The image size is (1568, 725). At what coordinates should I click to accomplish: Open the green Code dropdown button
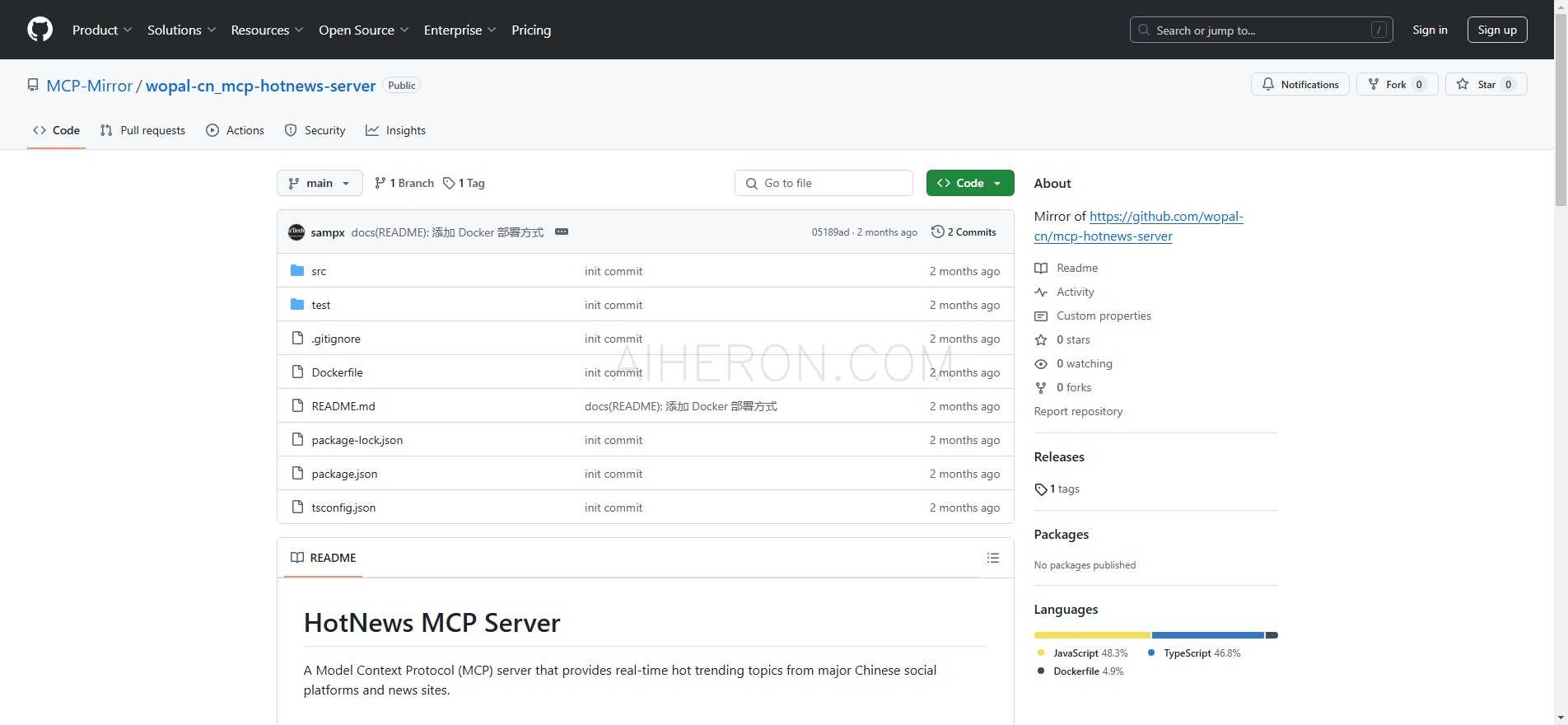(x=970, y=183)
